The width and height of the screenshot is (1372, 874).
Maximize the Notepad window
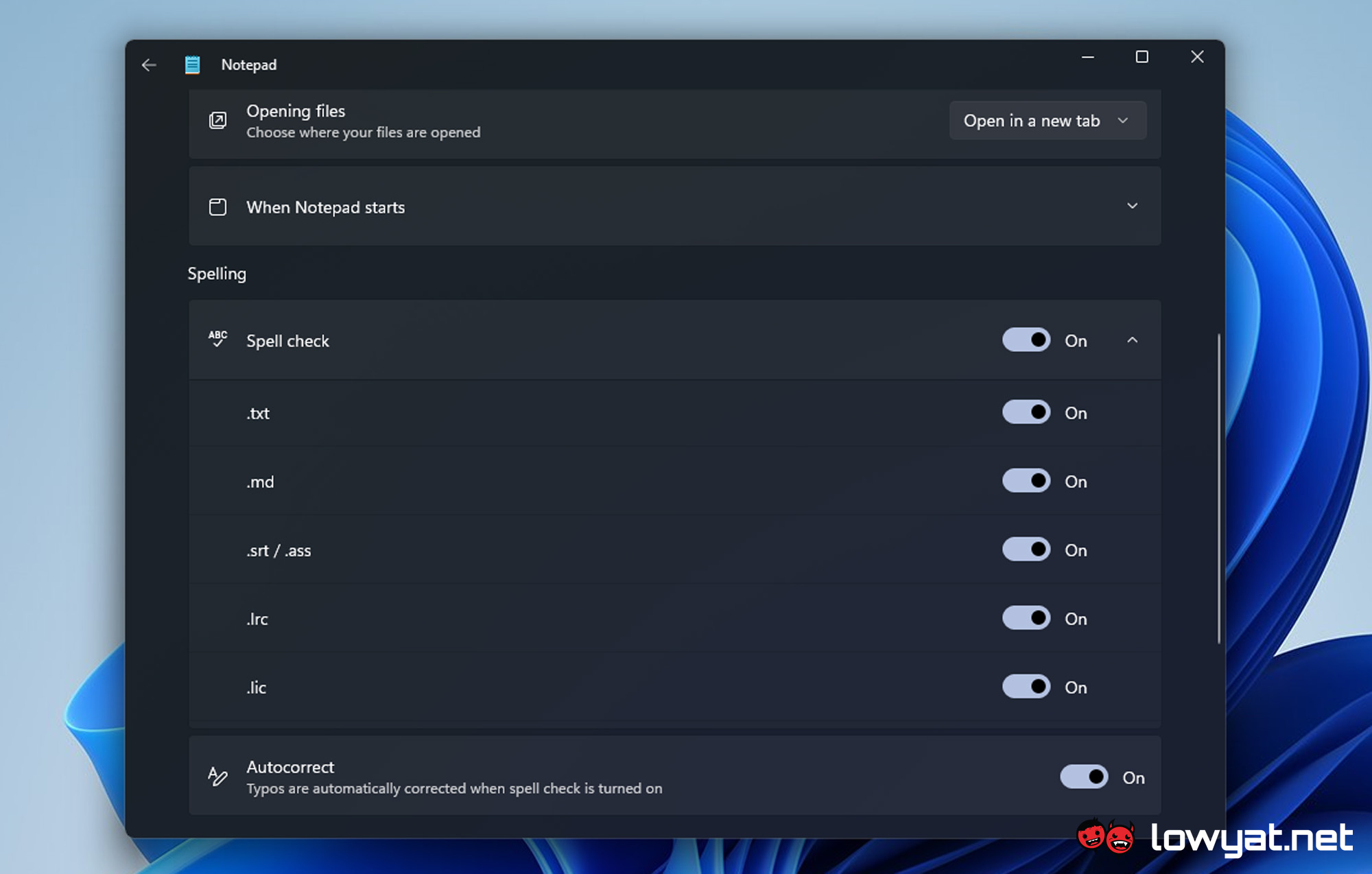(x=1142, y=57)
